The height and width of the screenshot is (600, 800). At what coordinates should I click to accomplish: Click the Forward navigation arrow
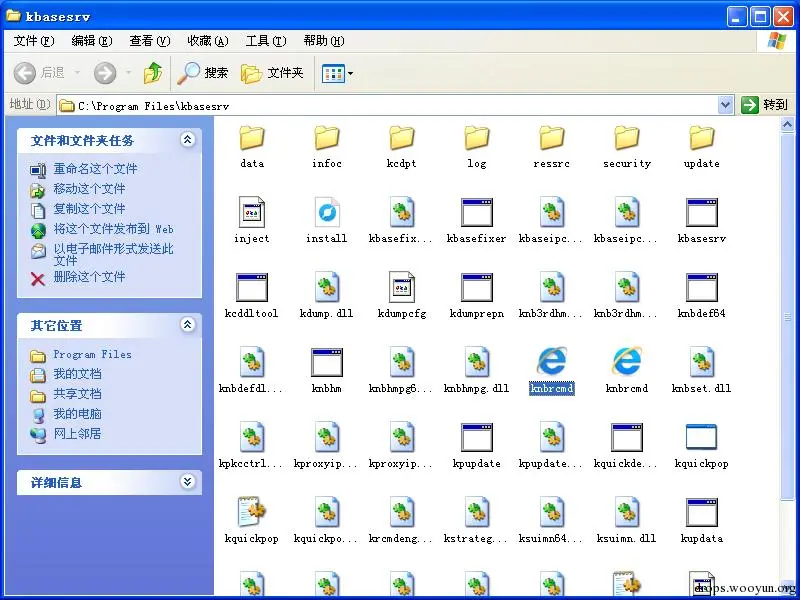pyautogui.click(x=105, y=73)
